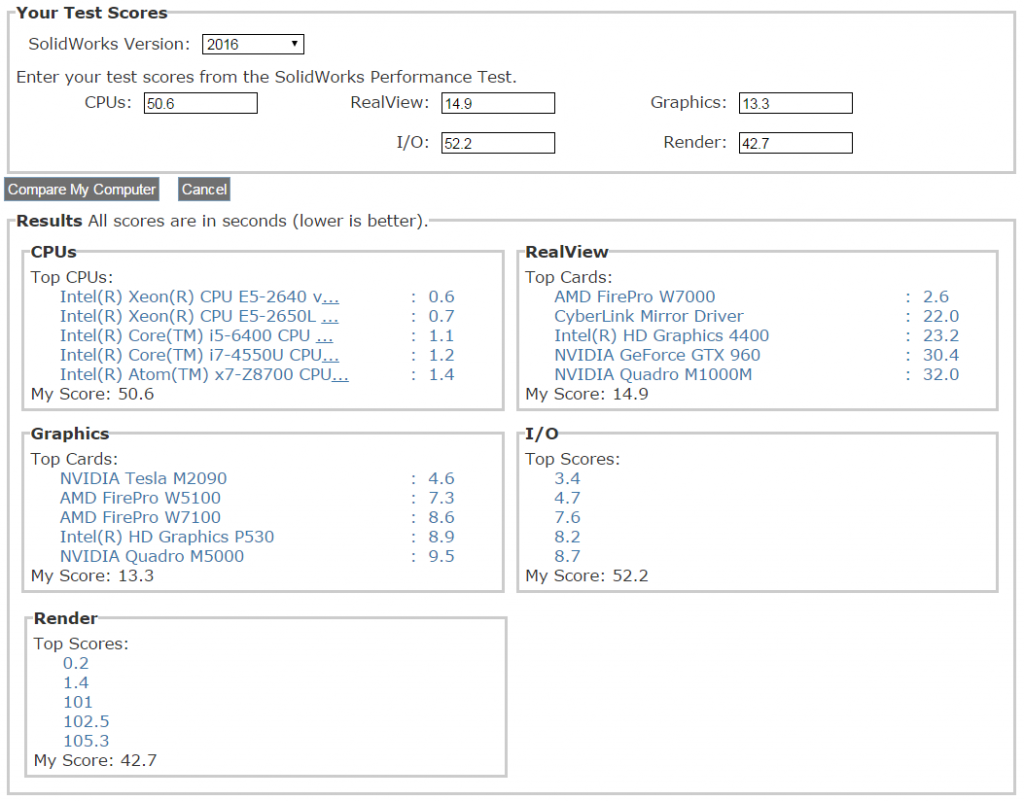Click the Graphics score value 7.3
The height and width of the screenshot is (801, 1024).
[441, 498]
